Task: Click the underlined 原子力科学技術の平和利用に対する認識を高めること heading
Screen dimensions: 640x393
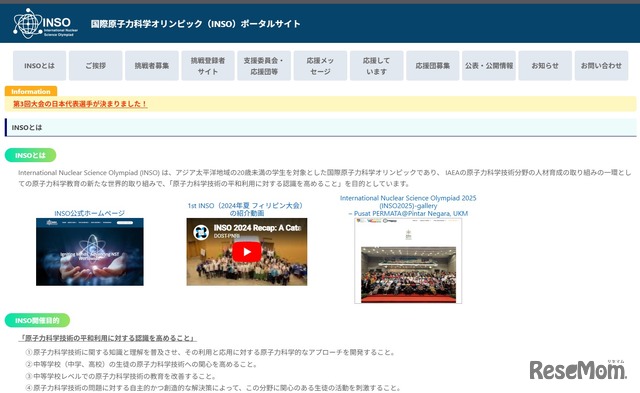Action: click(108, 338)
